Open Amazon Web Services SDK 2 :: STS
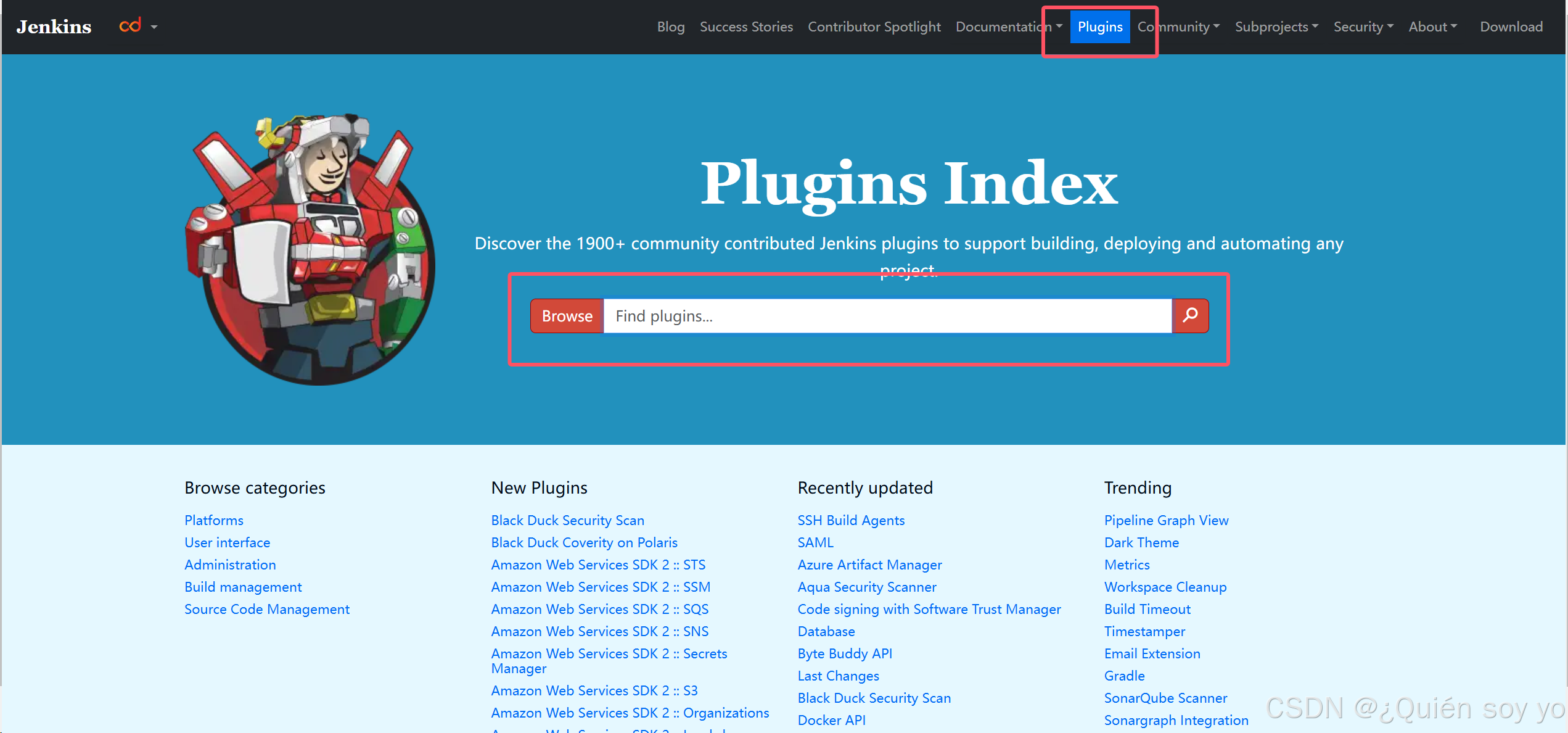1568x733 pixels. click(598, 565)
